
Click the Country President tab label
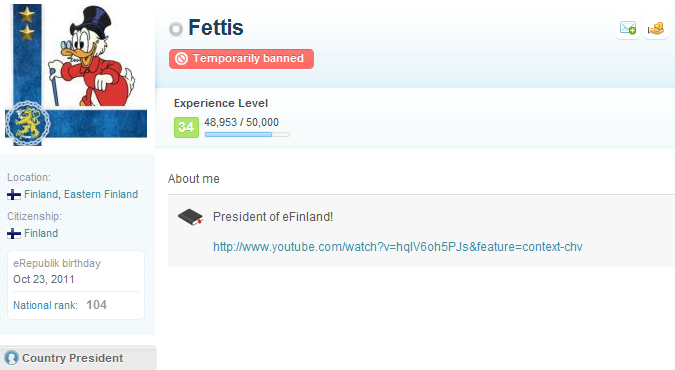72,358
